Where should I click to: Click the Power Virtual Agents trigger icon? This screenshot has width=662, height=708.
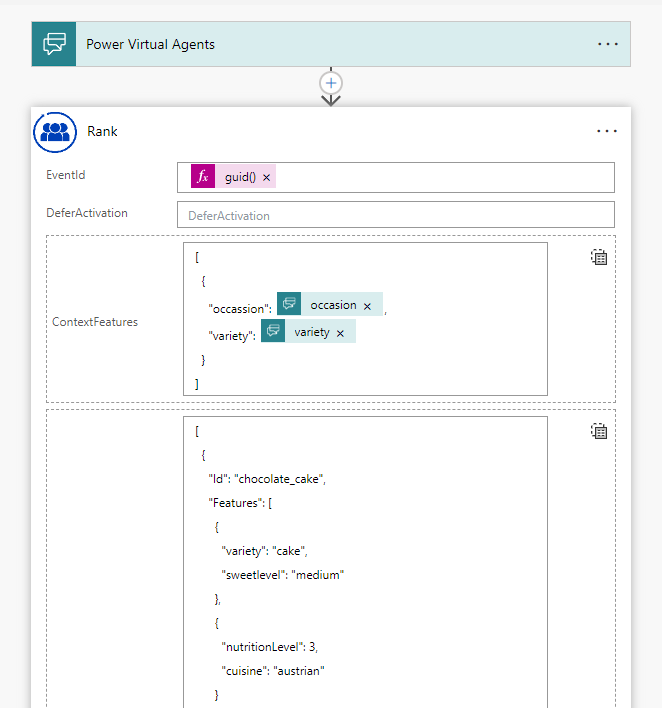tap(54, 44)
